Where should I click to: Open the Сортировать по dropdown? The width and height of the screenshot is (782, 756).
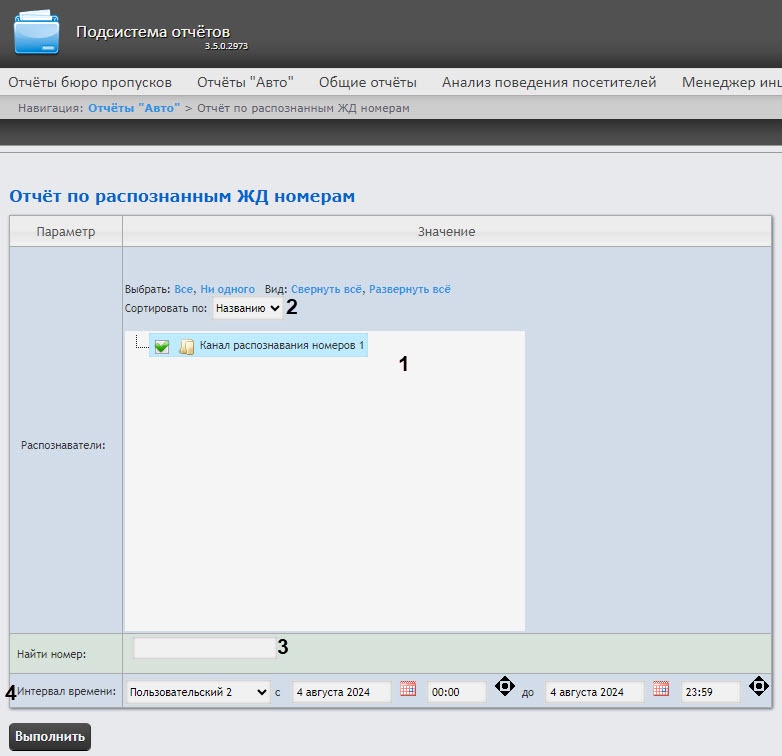248,309
